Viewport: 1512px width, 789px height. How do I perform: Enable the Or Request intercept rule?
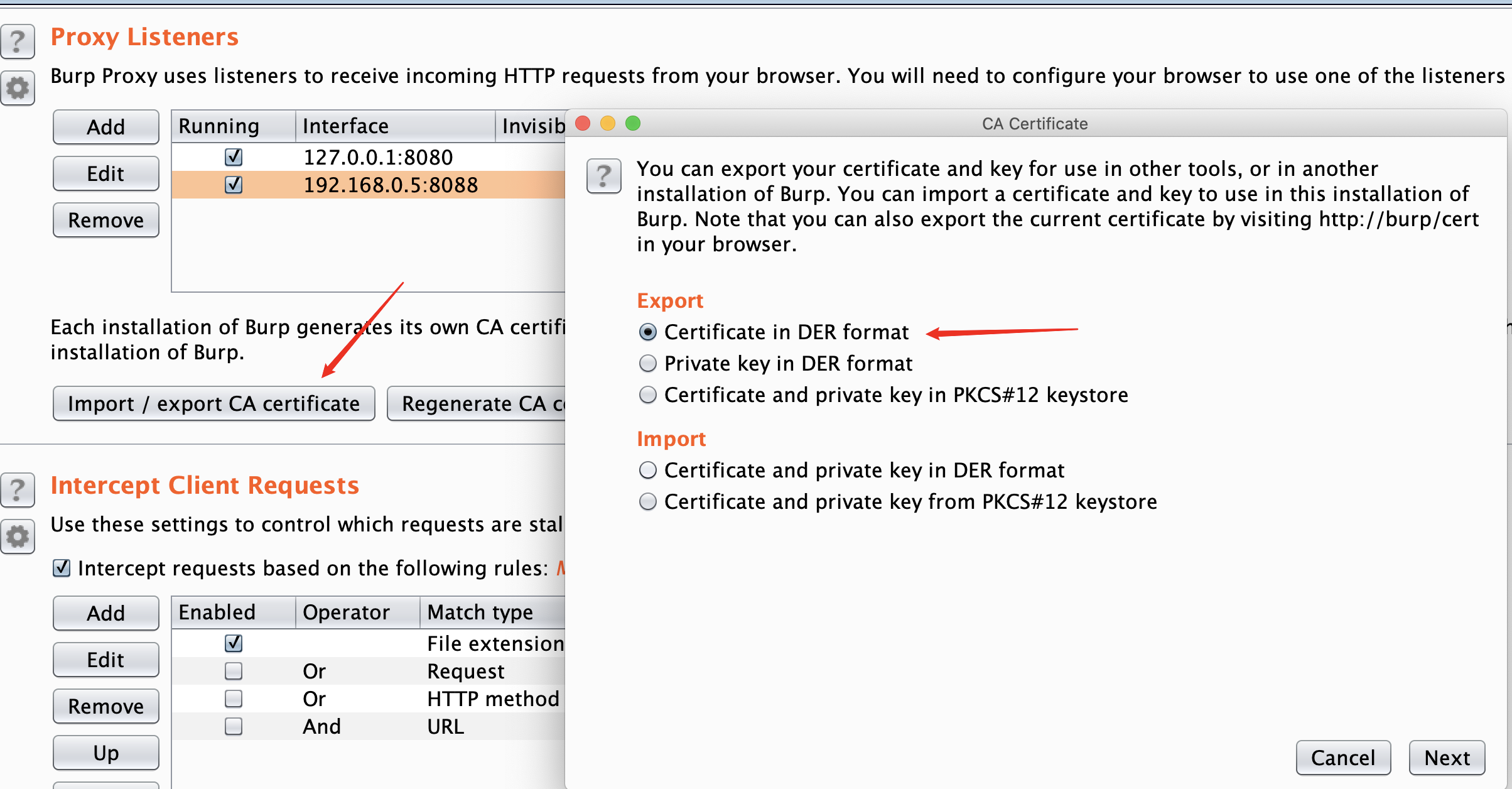click(234, 671)
